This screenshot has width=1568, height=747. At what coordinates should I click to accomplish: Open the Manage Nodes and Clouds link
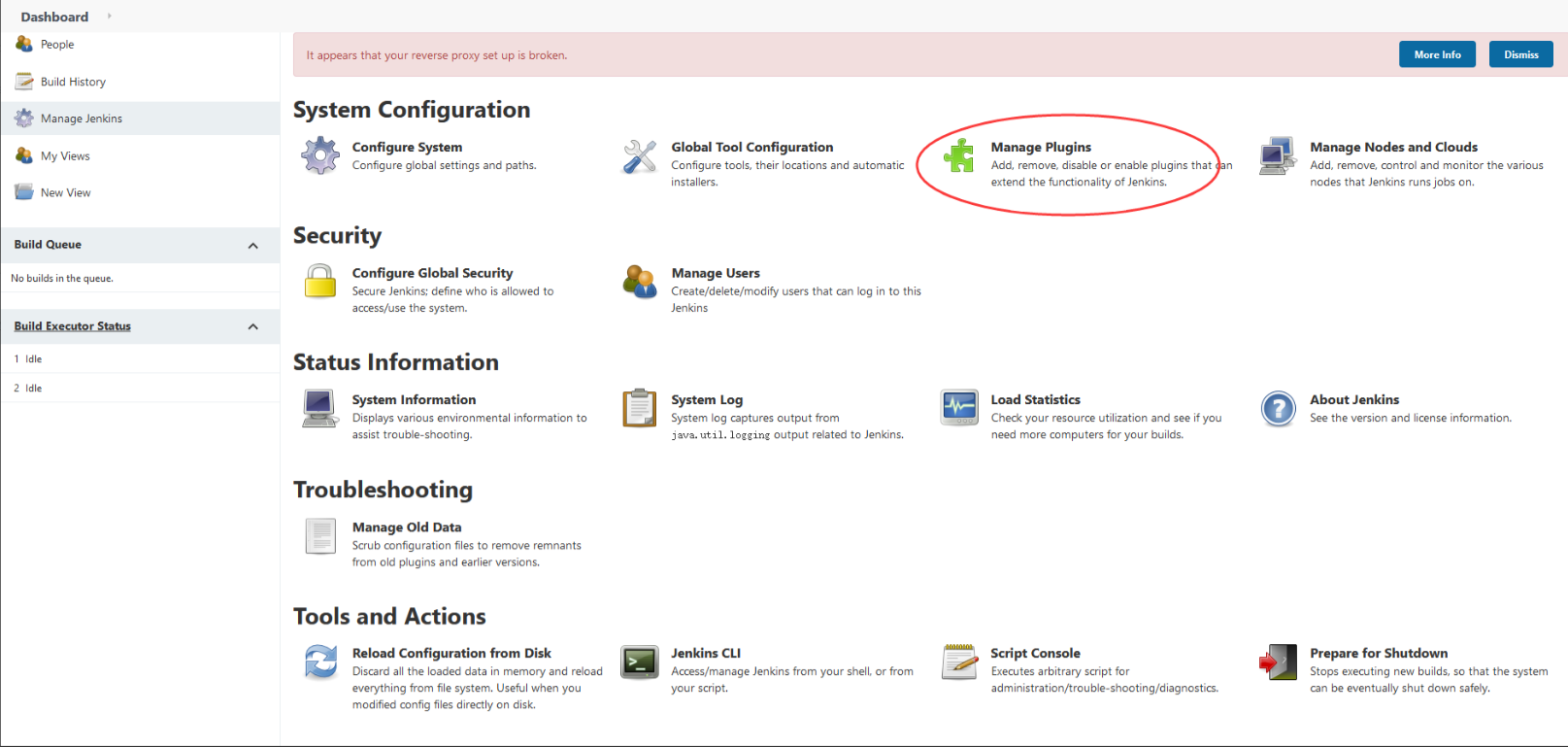click(x=1393, y=147)
